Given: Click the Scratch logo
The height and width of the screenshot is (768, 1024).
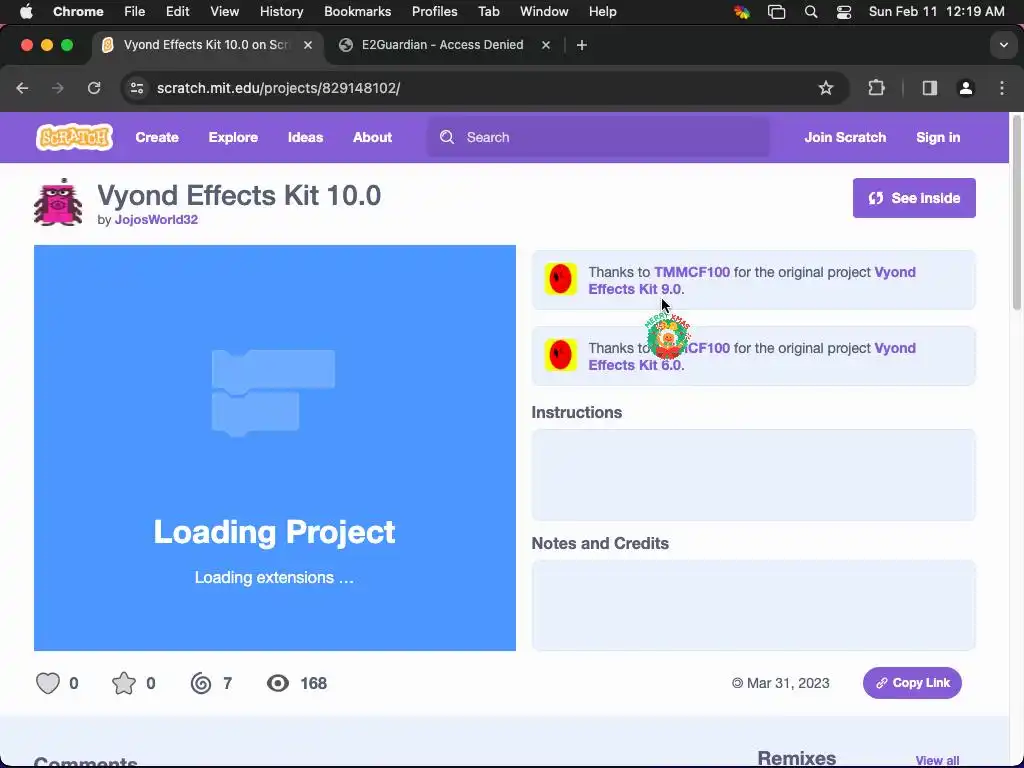Looking at the screenshot, I should pos(74,137).
